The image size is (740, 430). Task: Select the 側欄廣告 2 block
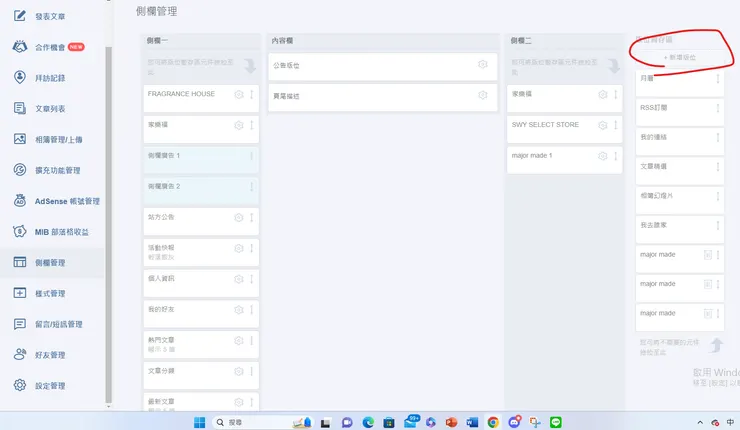tap(201, 190)
